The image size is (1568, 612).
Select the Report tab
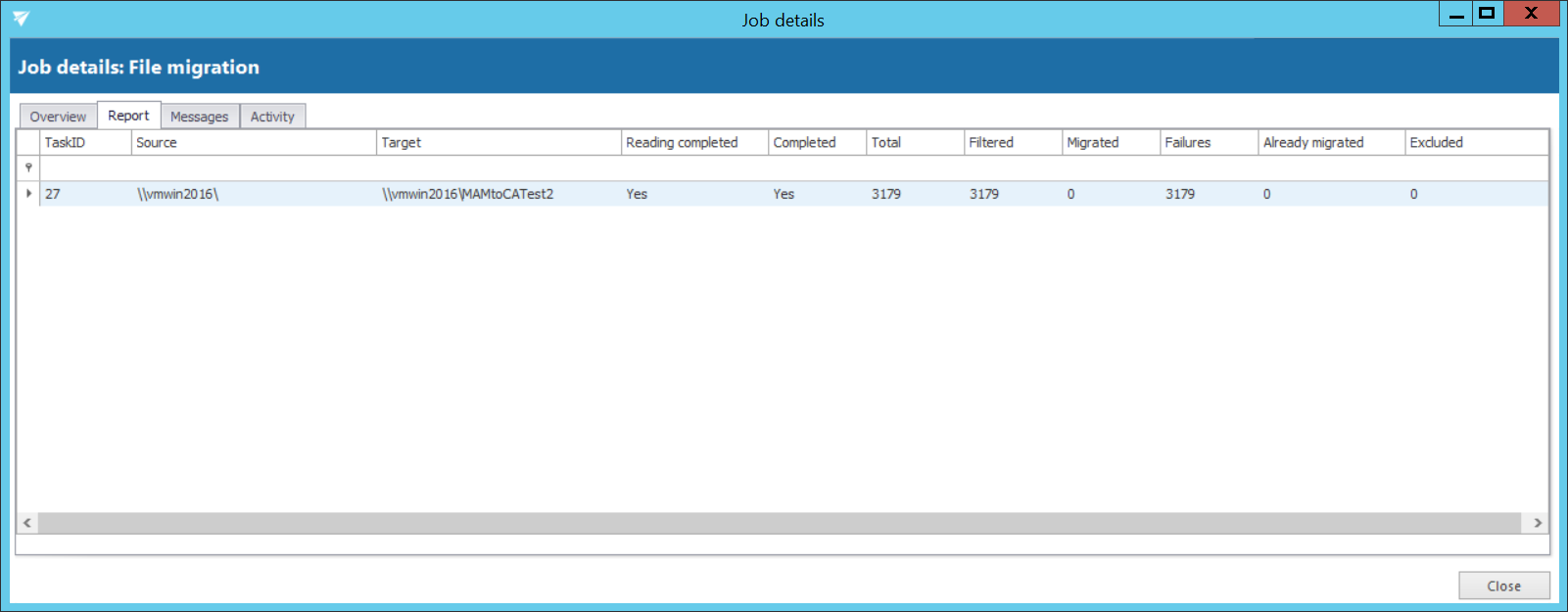point(128,116)
